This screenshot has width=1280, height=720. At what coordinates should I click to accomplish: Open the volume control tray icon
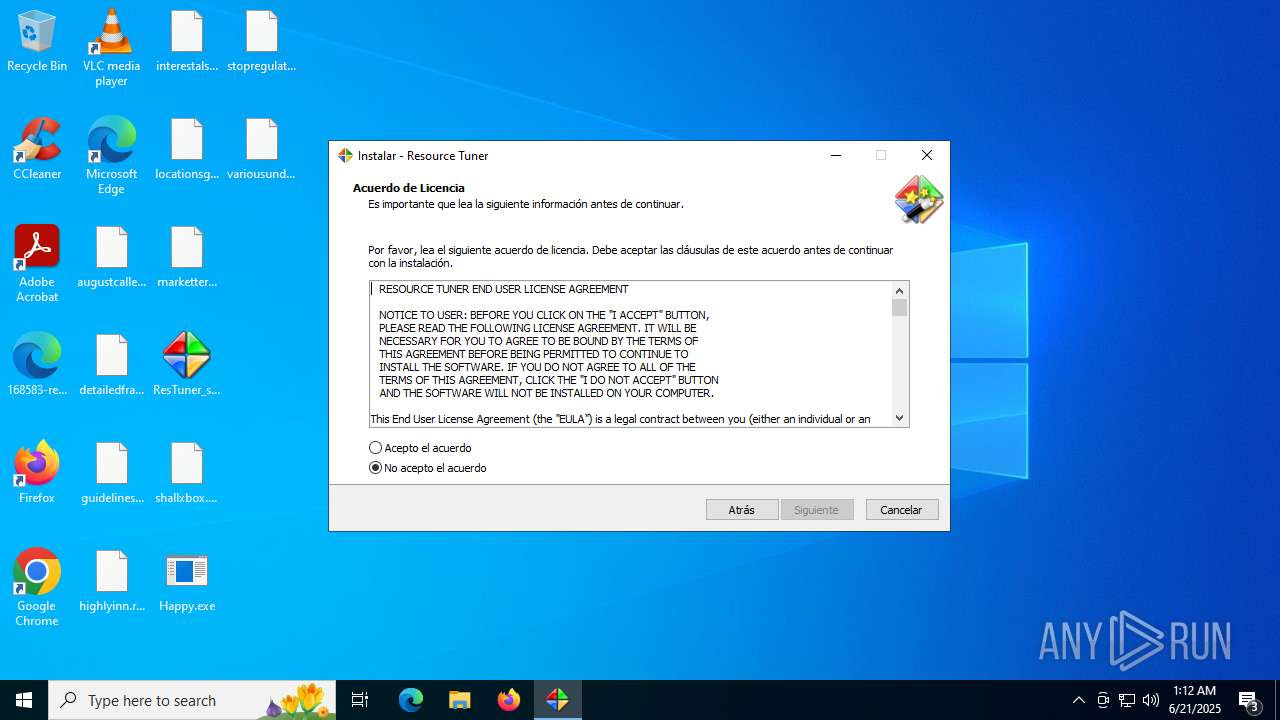(1151, 700)
